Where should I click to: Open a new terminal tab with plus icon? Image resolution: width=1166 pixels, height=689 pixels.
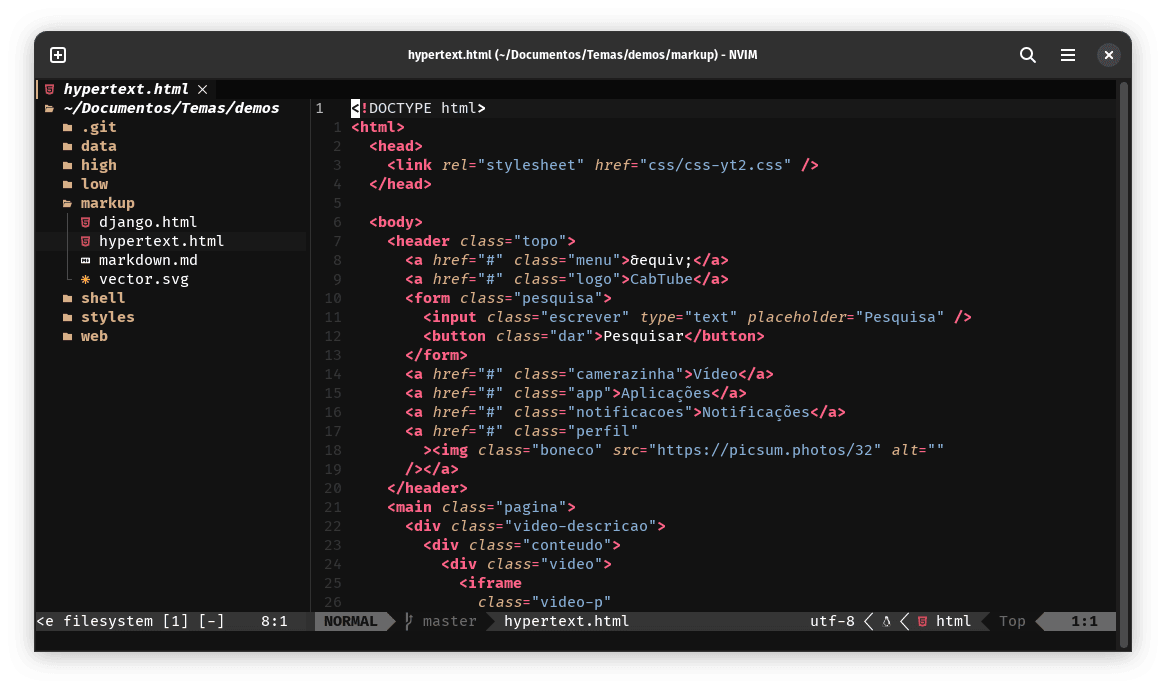click(x=58, y=55)
